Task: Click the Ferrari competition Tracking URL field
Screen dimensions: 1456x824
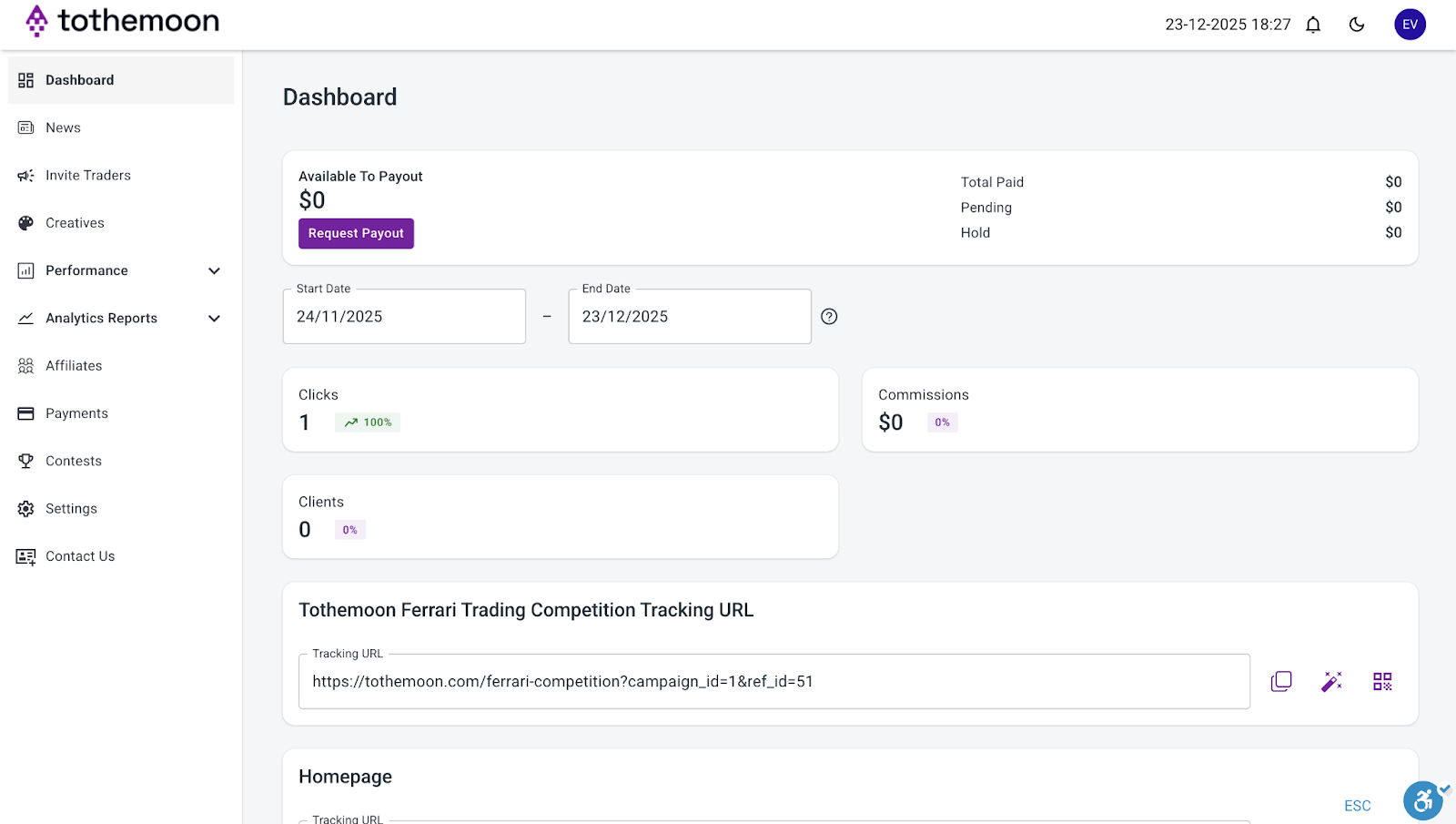Action: click(x=774, y=681)
